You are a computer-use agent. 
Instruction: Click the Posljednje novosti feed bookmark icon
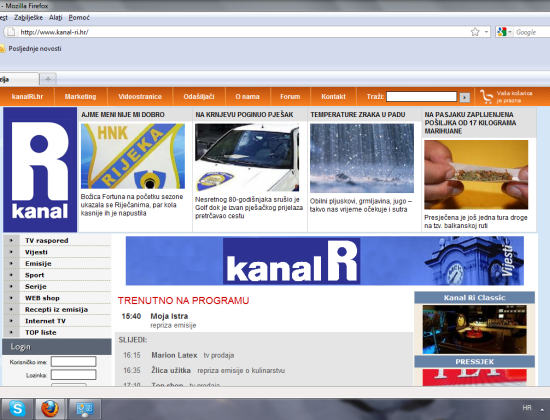click(2, 48)
